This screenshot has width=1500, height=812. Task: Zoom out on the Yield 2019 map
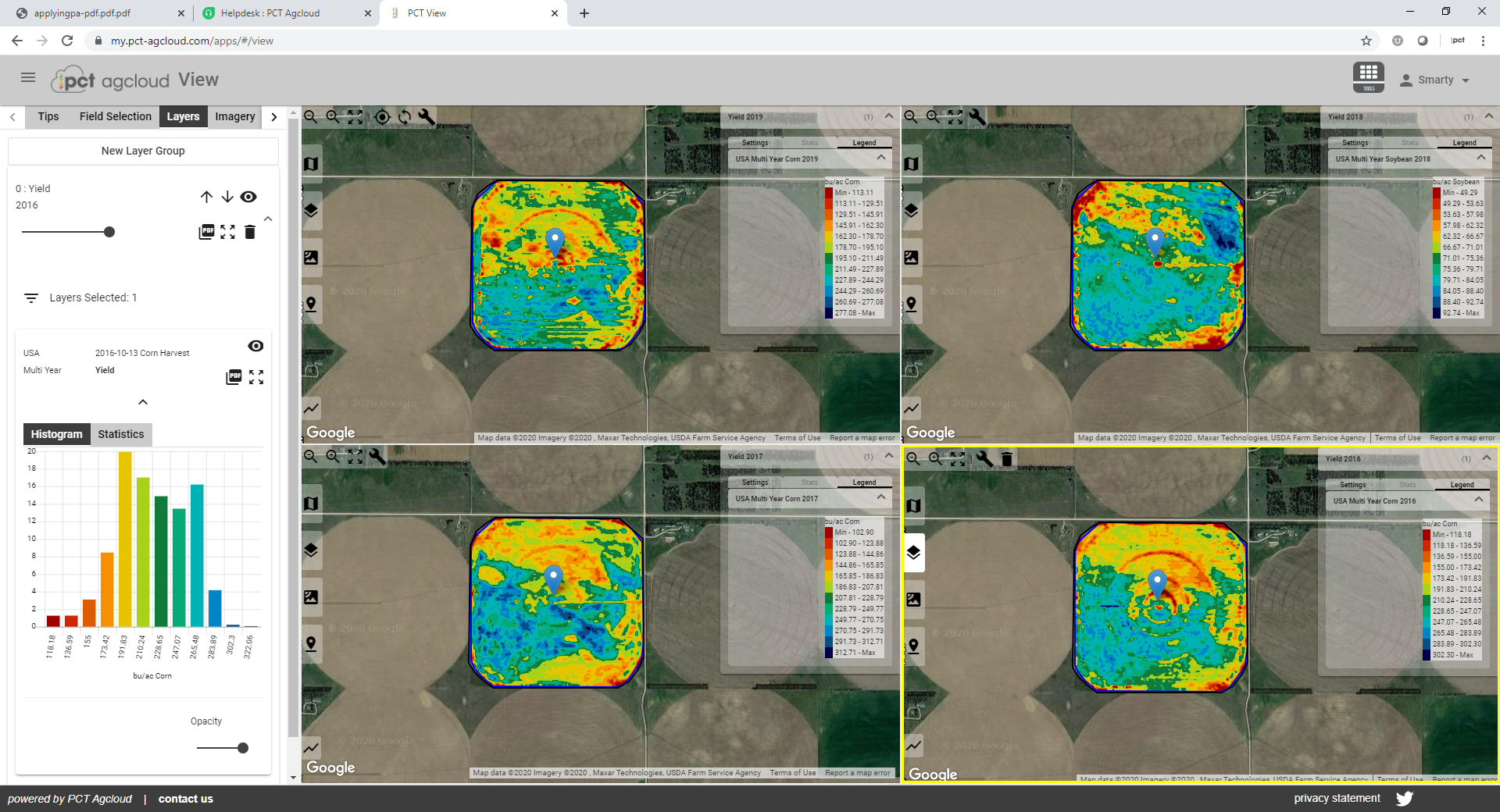(x=311, y=117)
